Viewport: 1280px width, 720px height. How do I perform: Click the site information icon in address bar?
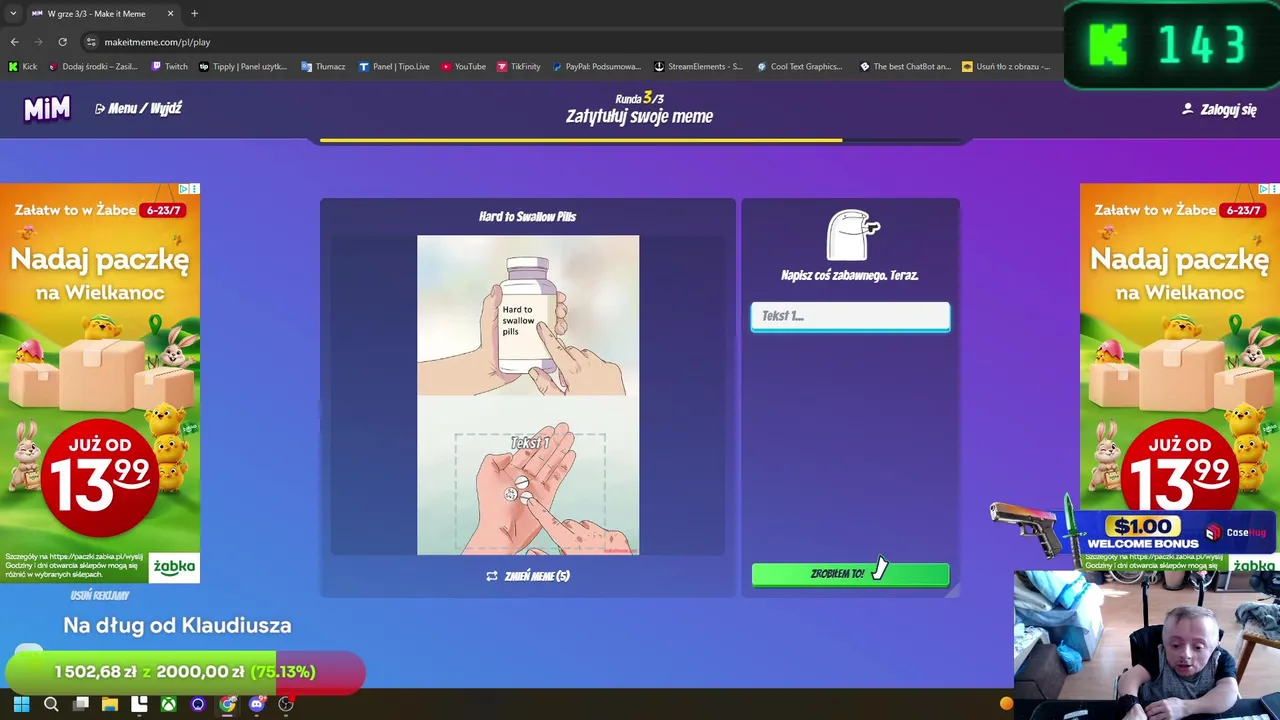(x=91, y=42)
